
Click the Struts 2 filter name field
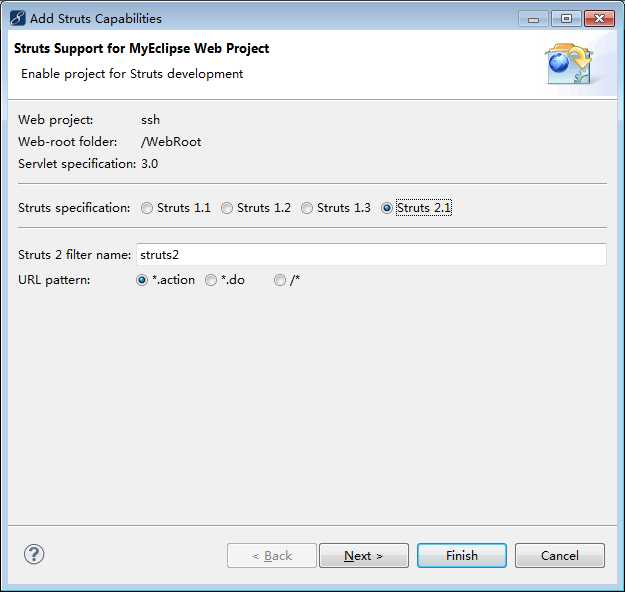click(x=371, y=255)
